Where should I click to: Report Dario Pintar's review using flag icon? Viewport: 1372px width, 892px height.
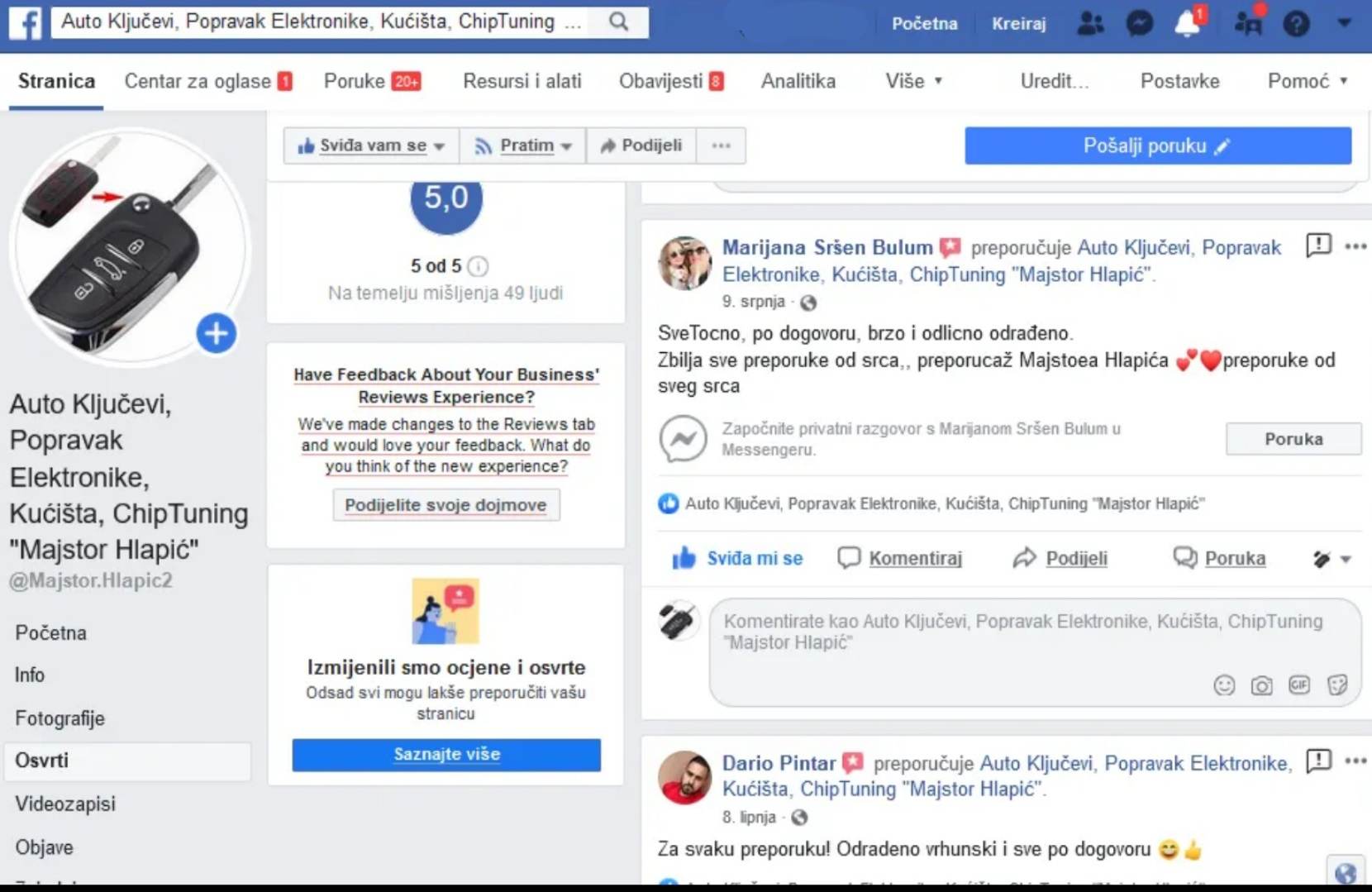coord(1318,760)
